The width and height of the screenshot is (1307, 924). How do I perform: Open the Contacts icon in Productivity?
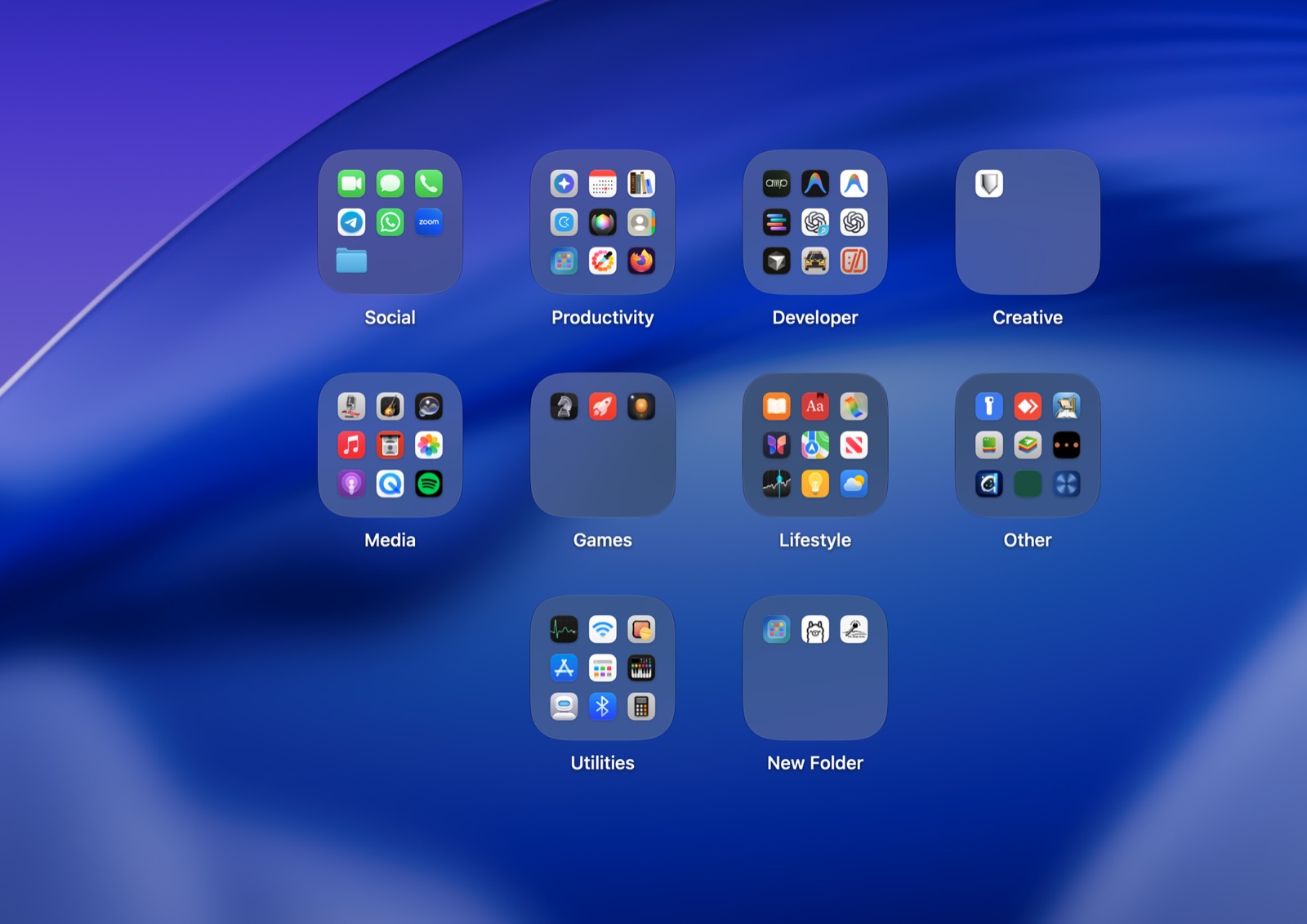click(641, 222)
